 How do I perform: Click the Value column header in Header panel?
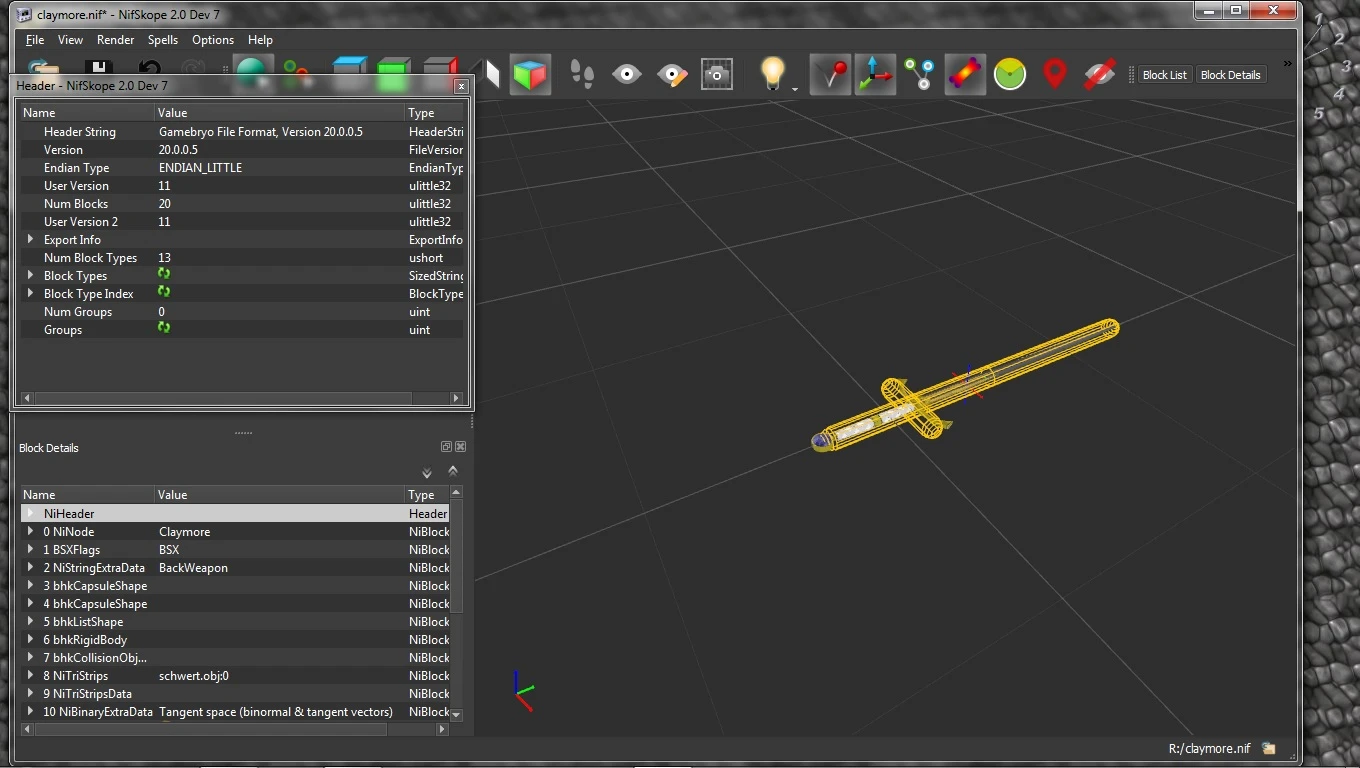(x=280, y=113)
